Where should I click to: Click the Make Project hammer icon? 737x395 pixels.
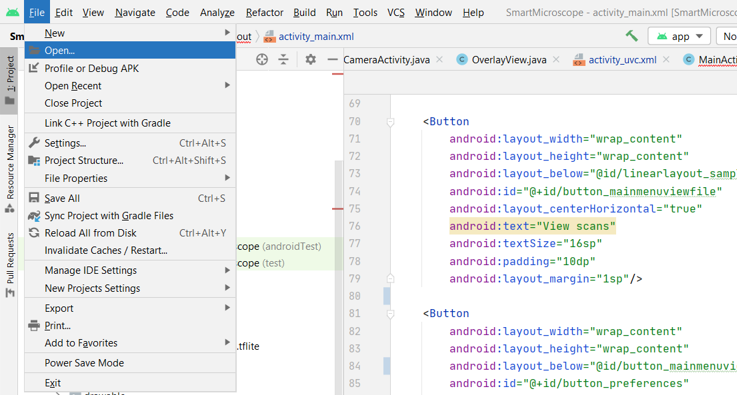632,36
